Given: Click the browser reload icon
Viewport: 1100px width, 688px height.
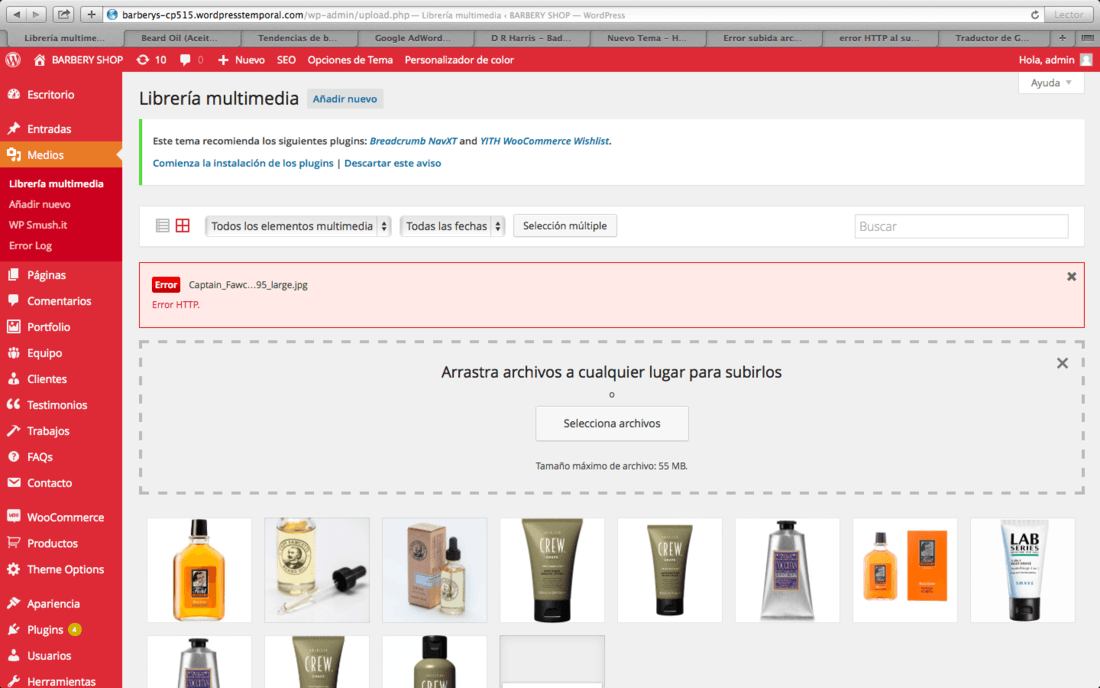Looking at the screenshot, I should [x=1035, y=15].
